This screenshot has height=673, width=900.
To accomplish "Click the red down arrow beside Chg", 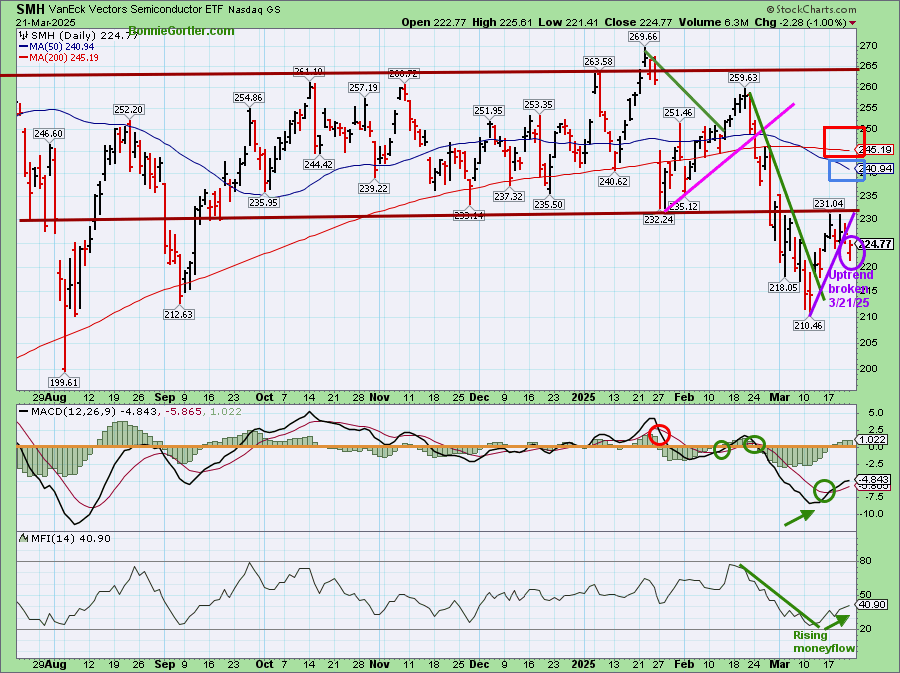I will (x=852, y=23).
